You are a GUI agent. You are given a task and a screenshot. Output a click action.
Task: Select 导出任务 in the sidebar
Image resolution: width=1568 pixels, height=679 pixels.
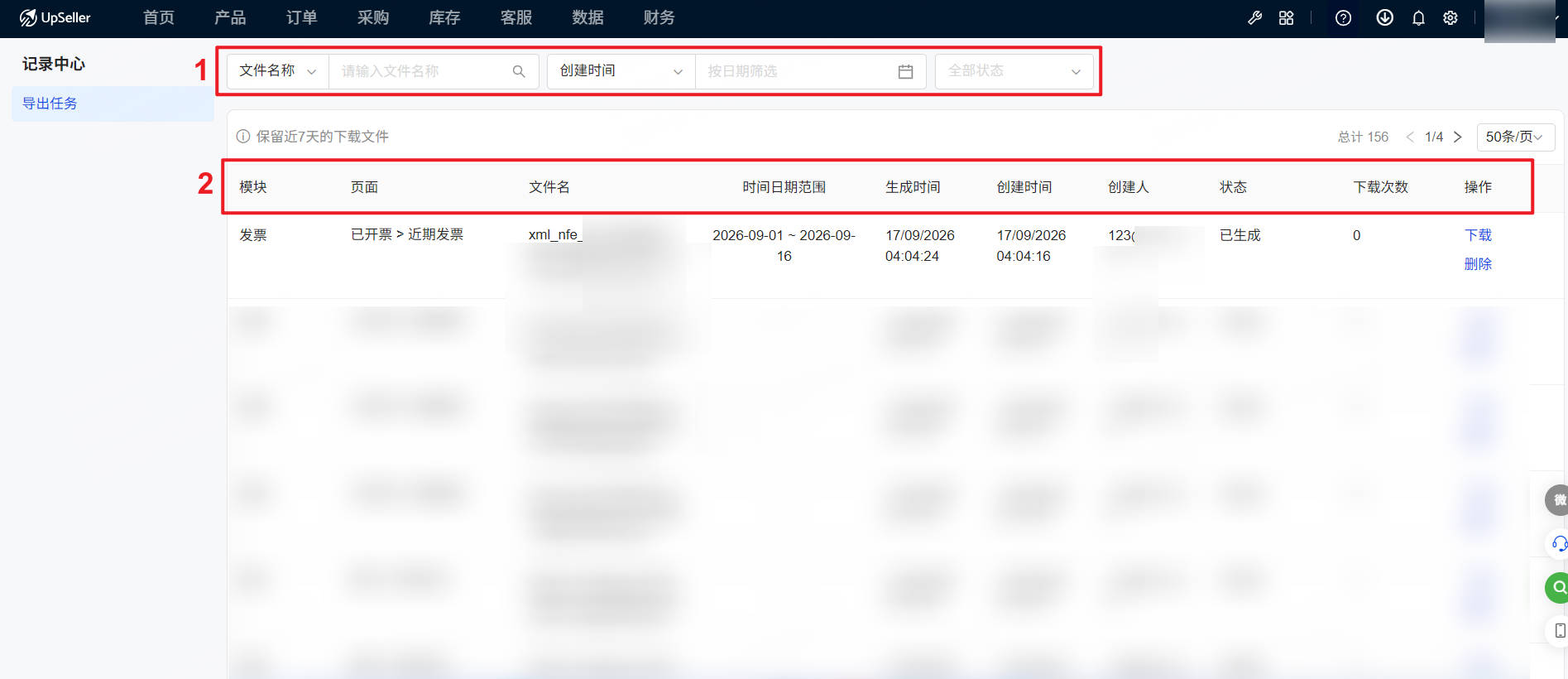(113, 104)
